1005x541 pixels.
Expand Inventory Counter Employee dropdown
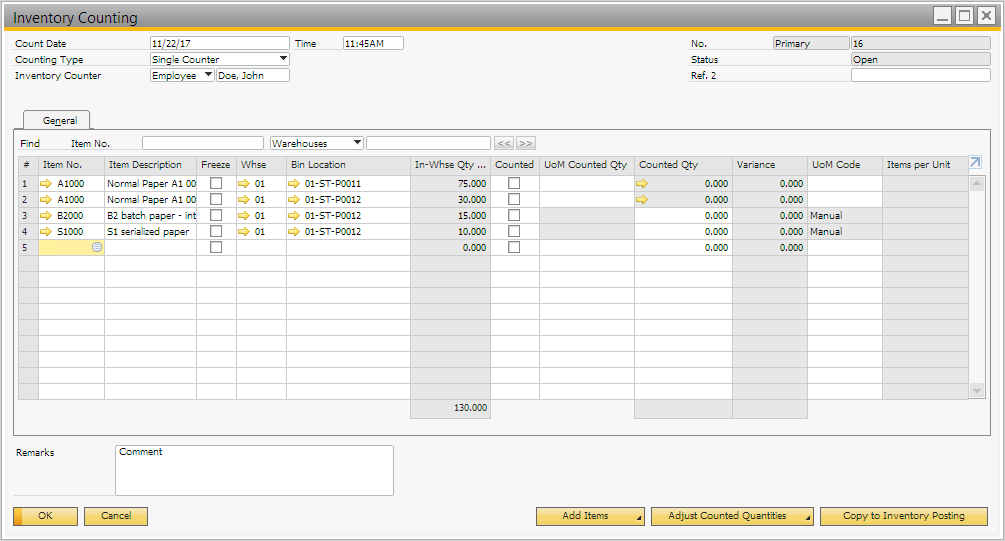208,76
